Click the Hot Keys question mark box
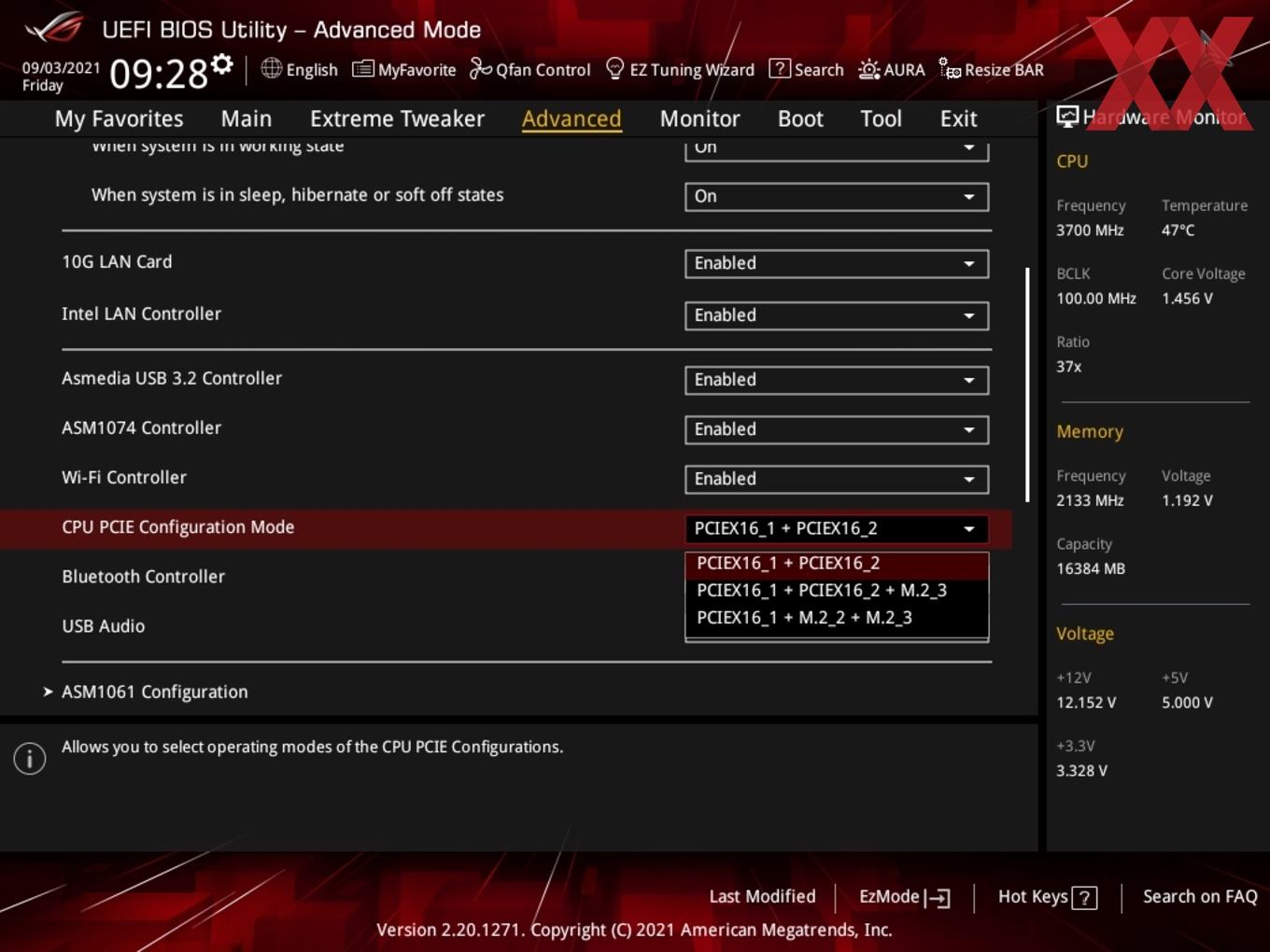This screenshot has width=1270, height=952. pos(1084,898)
